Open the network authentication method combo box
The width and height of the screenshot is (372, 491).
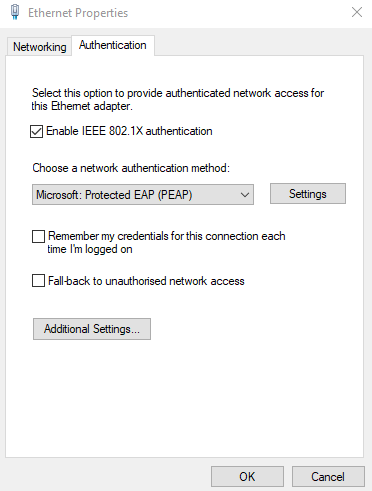tap(143, 194)
